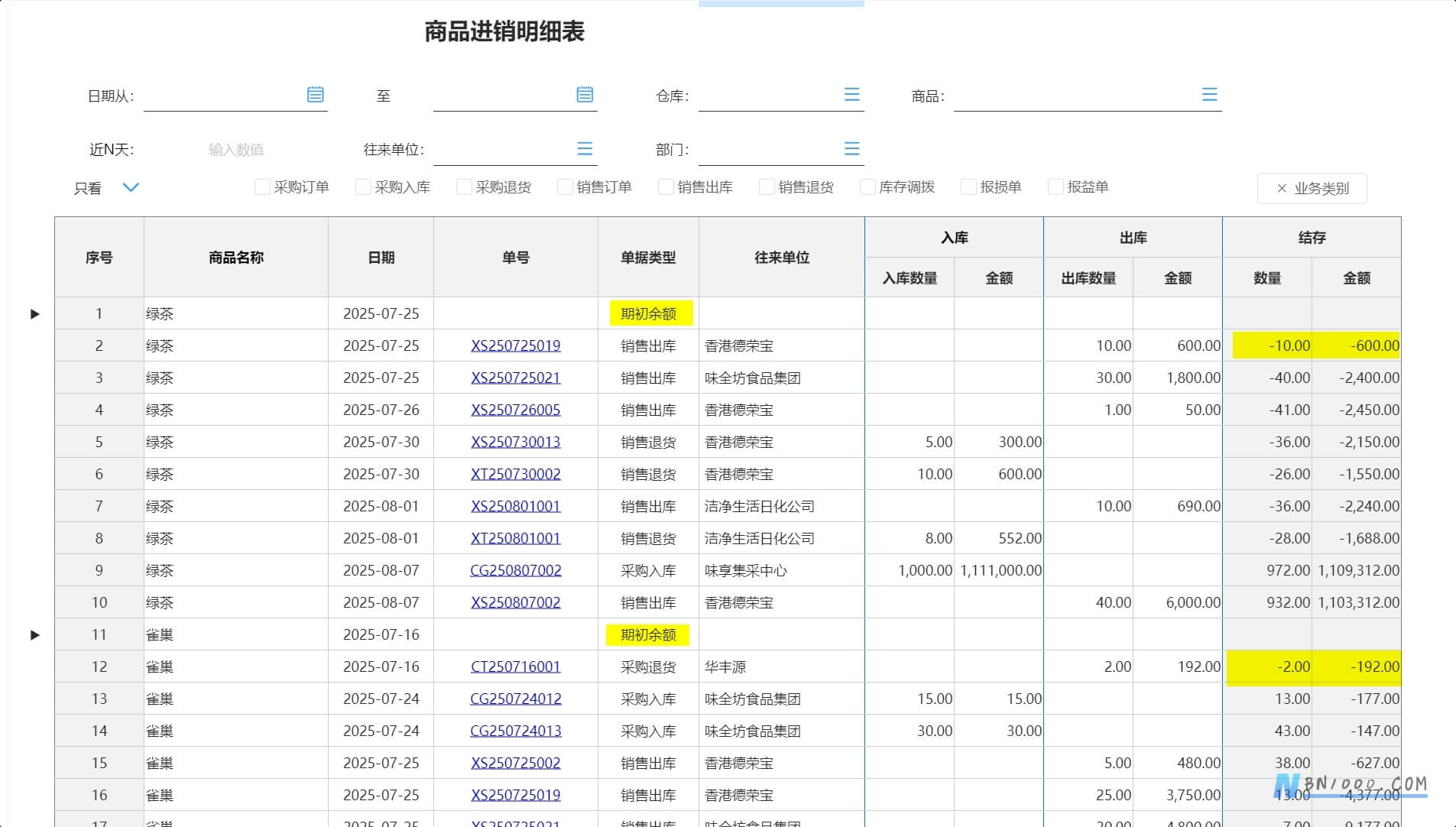Screen dimensions: 1456x827
Task: Check the 报损单 checkbox
Action: tap(968, 186)
